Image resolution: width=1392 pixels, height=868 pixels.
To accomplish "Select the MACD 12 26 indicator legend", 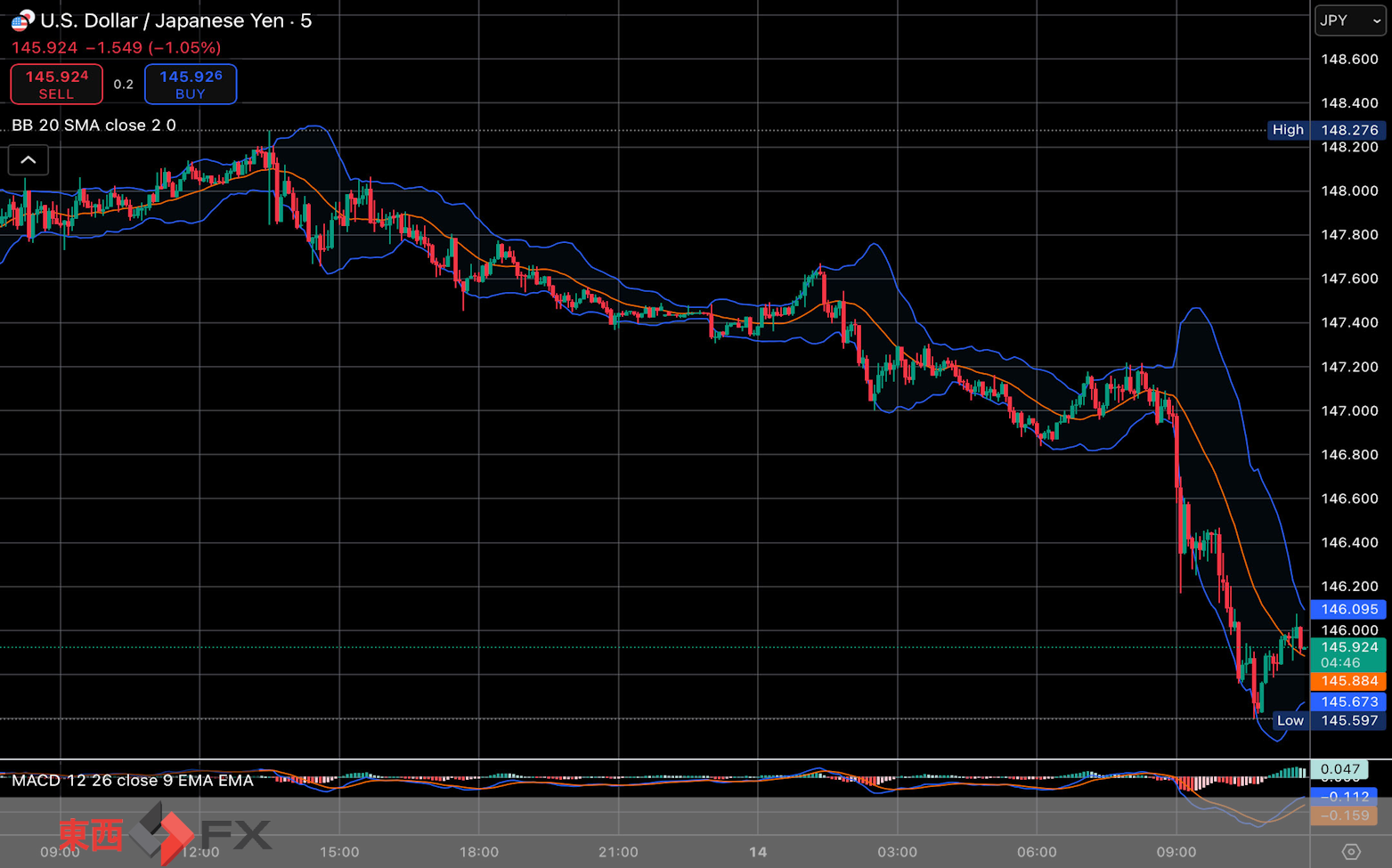I will 132,781.
